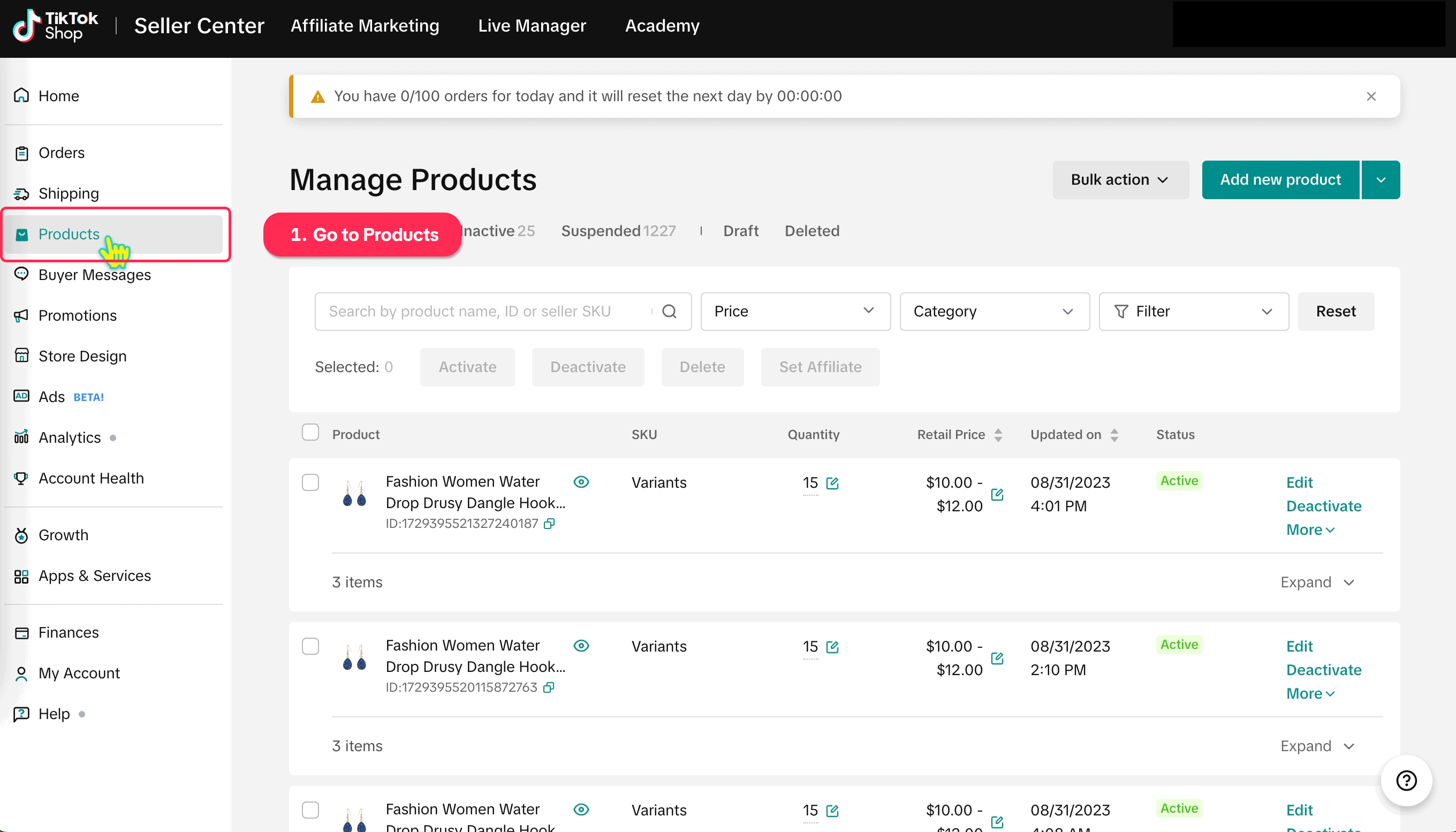Screen dimensions: 1456x832
Task: Focus the product search input field
Action: [486, 312]
